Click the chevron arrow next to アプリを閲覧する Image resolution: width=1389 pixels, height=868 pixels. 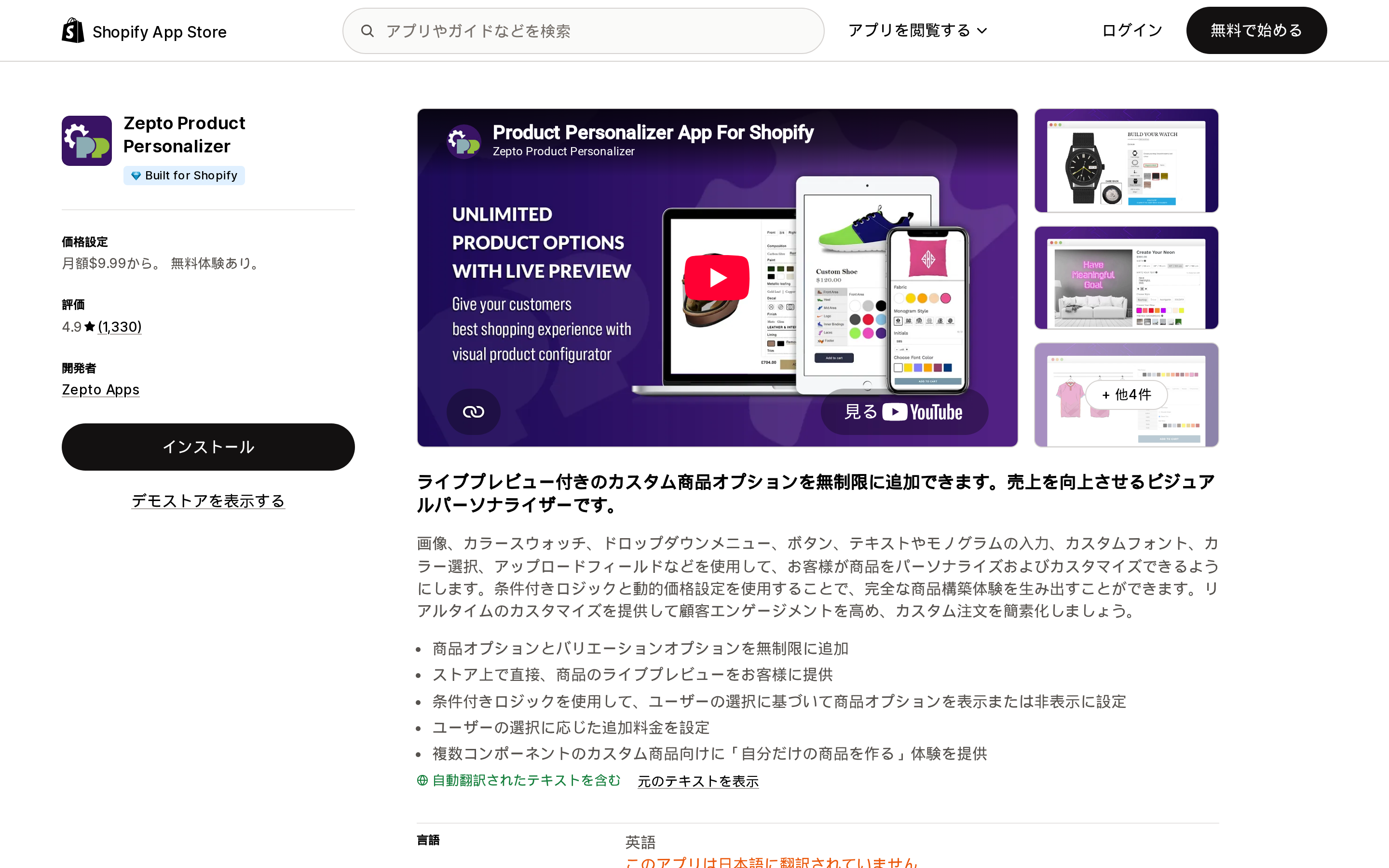982,31
